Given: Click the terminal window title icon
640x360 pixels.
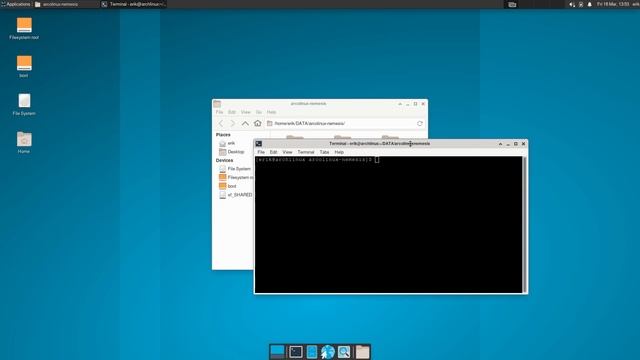Looking at the screenshot, I should [x=259, y=144].
